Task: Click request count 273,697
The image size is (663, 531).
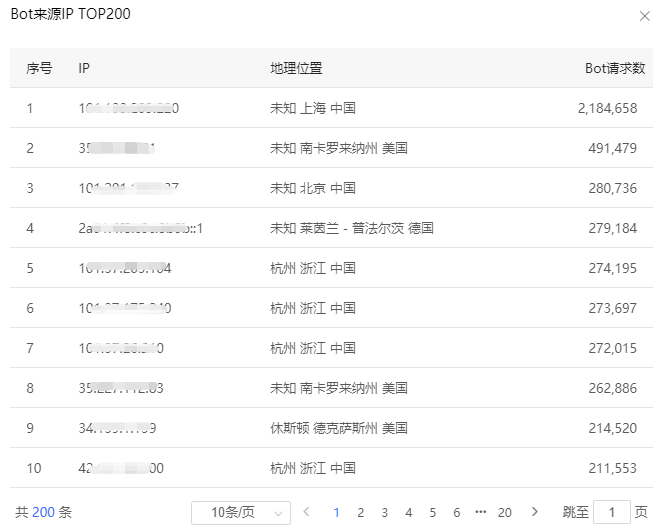Action: [612, 308]
